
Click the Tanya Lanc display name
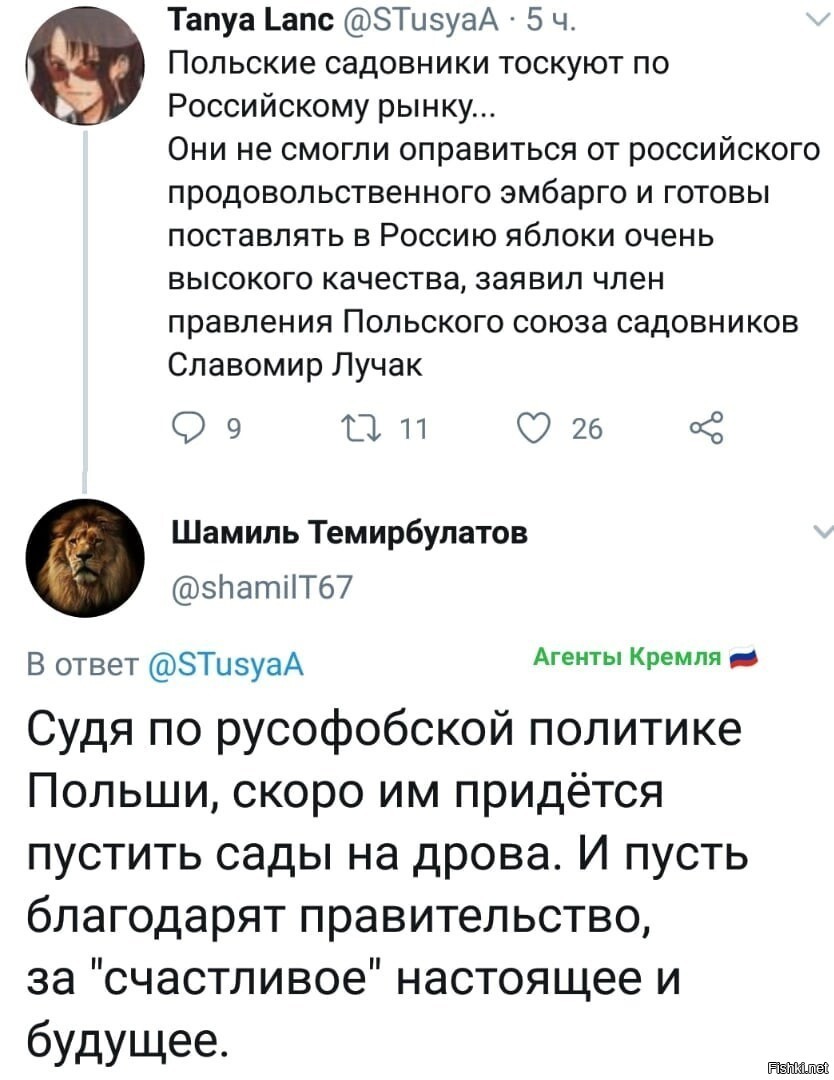pos(251,22)
